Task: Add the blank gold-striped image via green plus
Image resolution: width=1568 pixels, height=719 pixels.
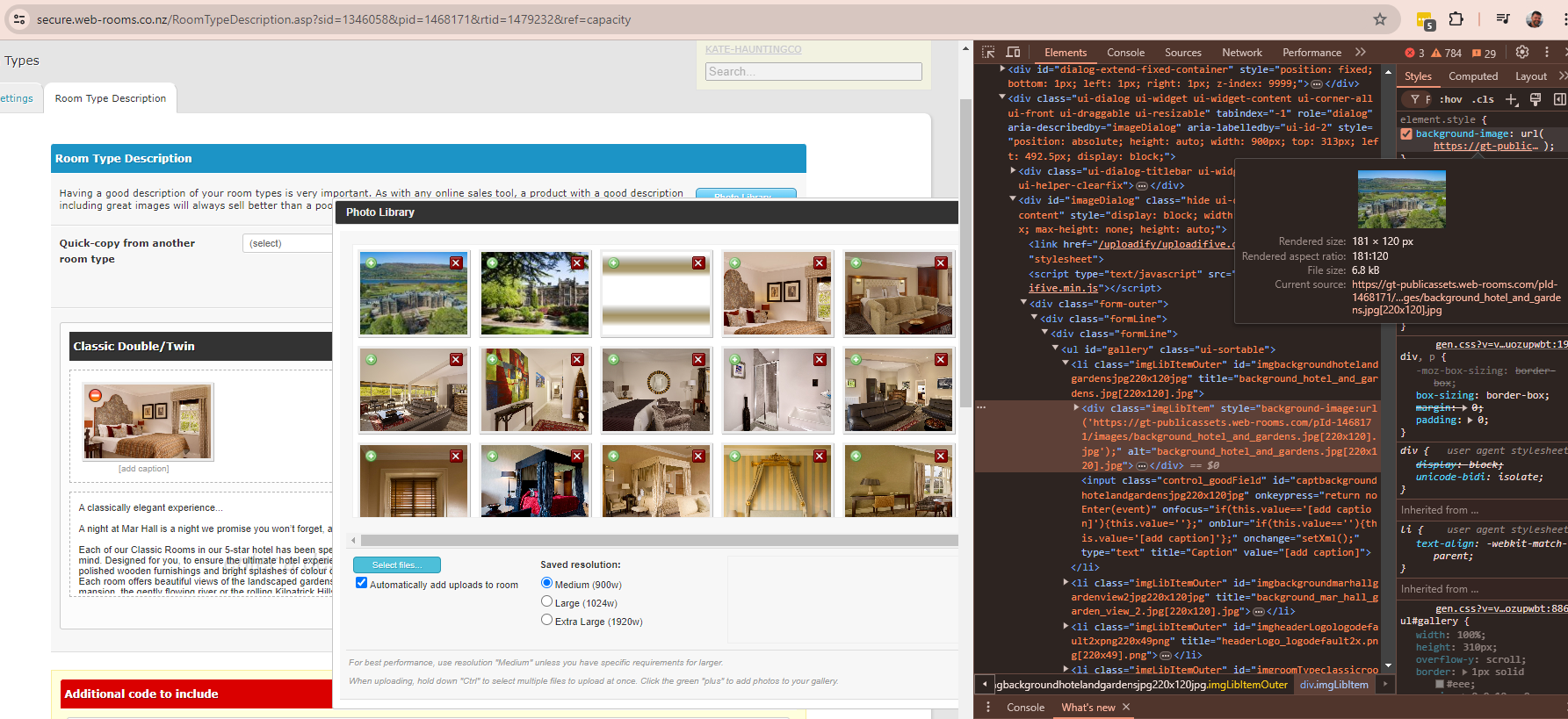Action: [614, 263]
